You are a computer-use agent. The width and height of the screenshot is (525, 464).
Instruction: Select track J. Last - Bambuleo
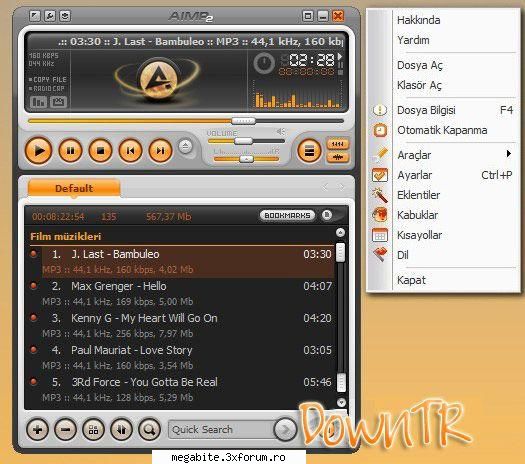[188, 262]
